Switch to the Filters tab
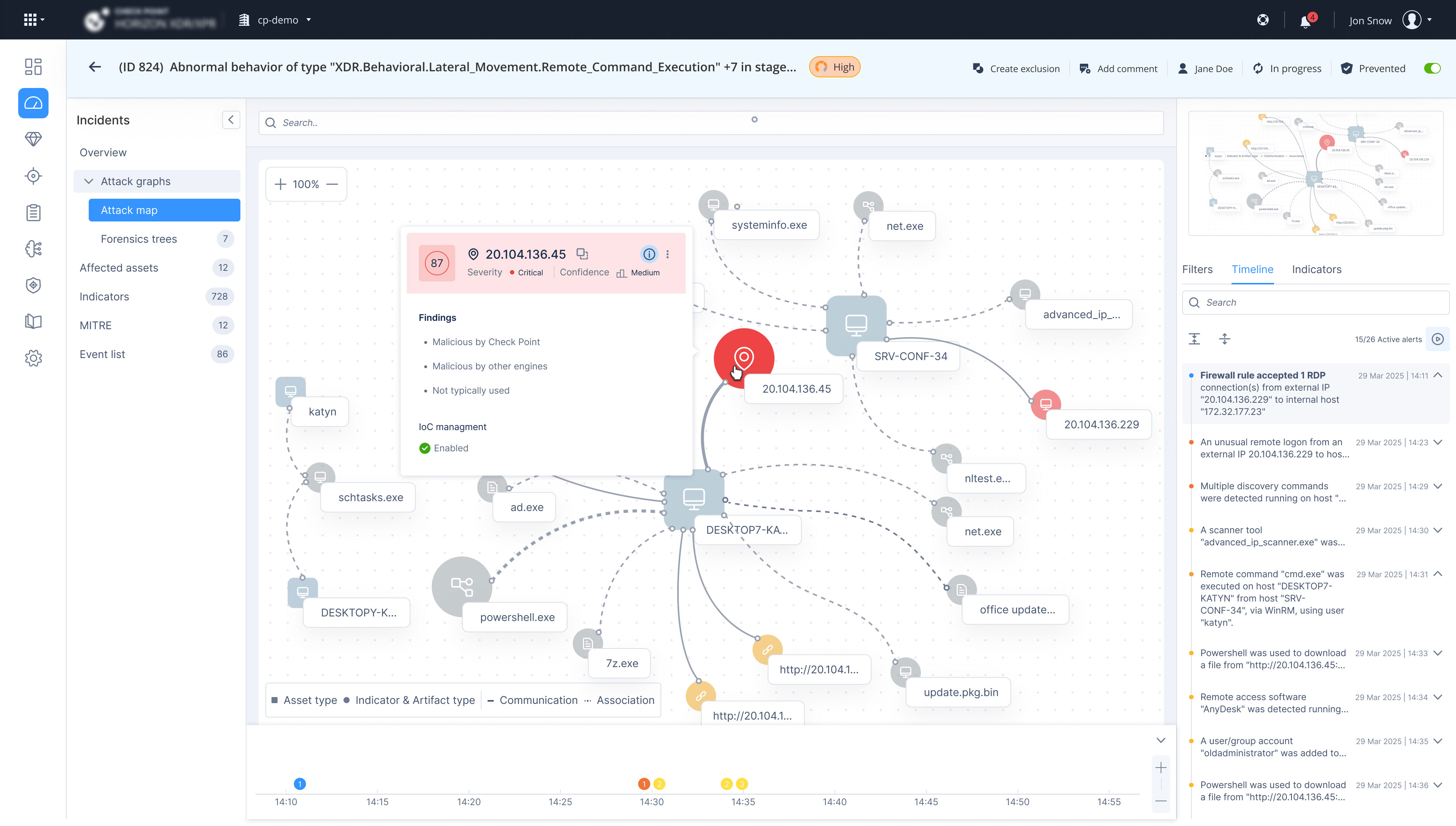The width and height of the screenshot is (1456, 826). tap(1197, 270)
